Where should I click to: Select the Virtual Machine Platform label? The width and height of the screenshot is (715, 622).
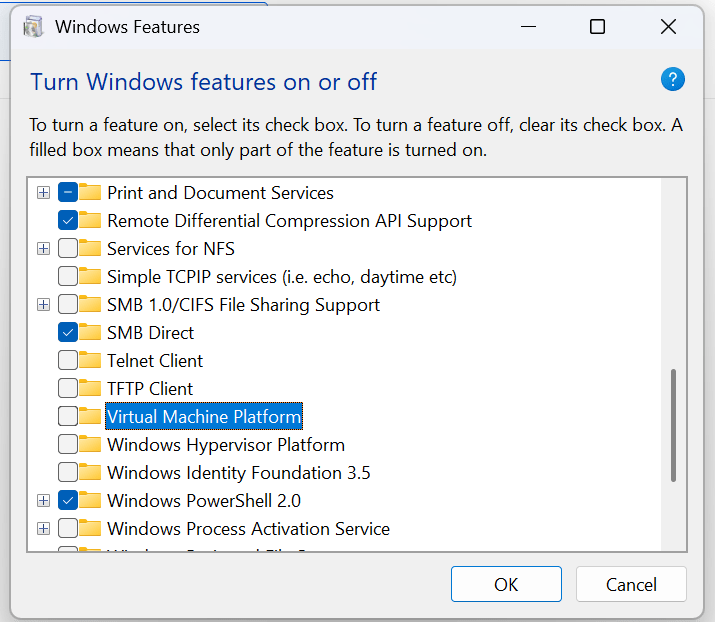coord(204,416)
